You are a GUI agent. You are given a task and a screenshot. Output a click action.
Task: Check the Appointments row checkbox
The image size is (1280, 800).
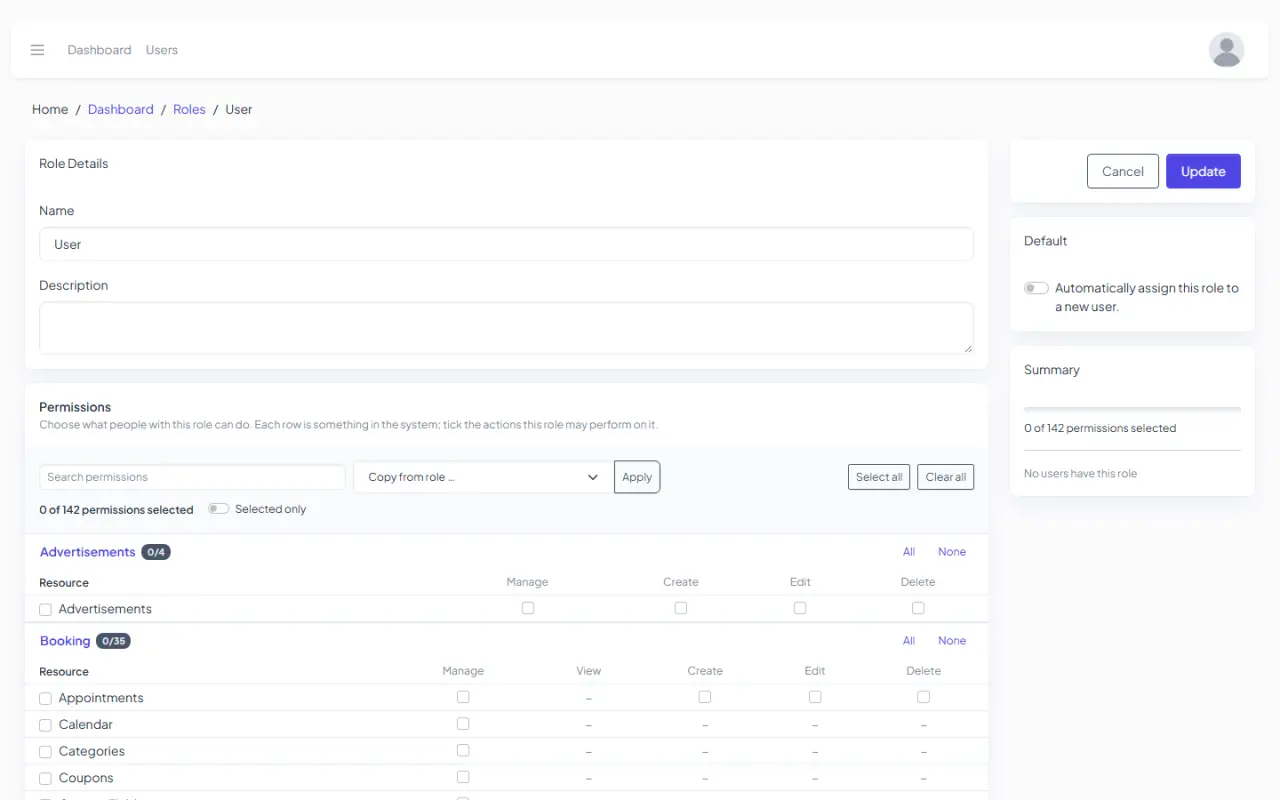coord(45,698)
